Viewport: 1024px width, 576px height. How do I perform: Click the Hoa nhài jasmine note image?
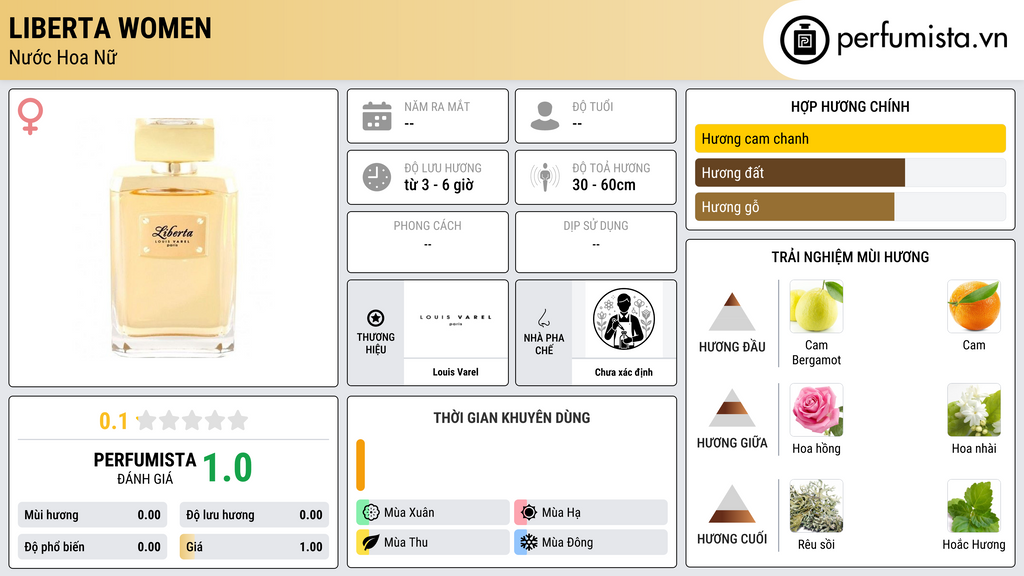tap(974, 409)
